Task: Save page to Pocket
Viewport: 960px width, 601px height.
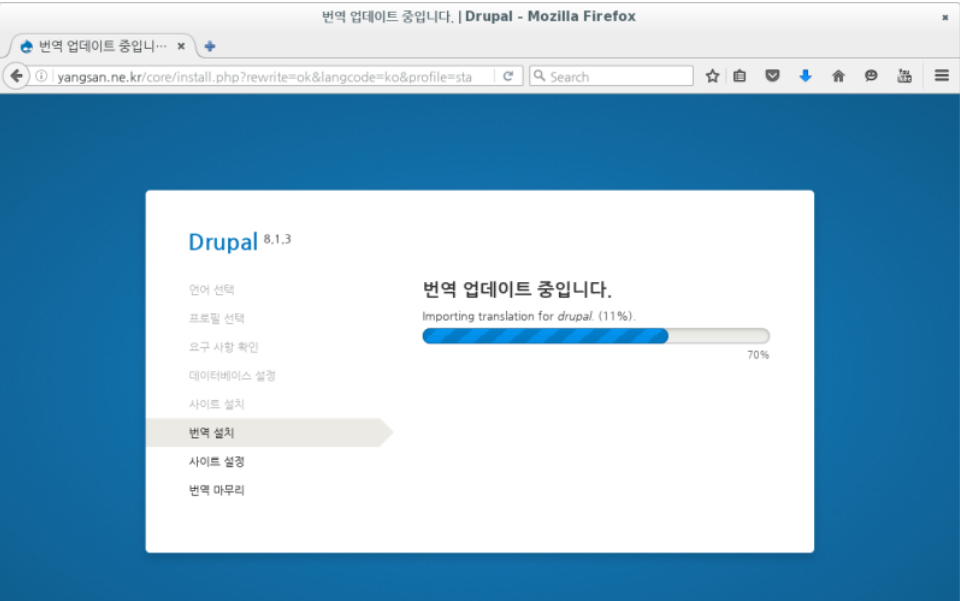Action: click(x=773, y=76)
